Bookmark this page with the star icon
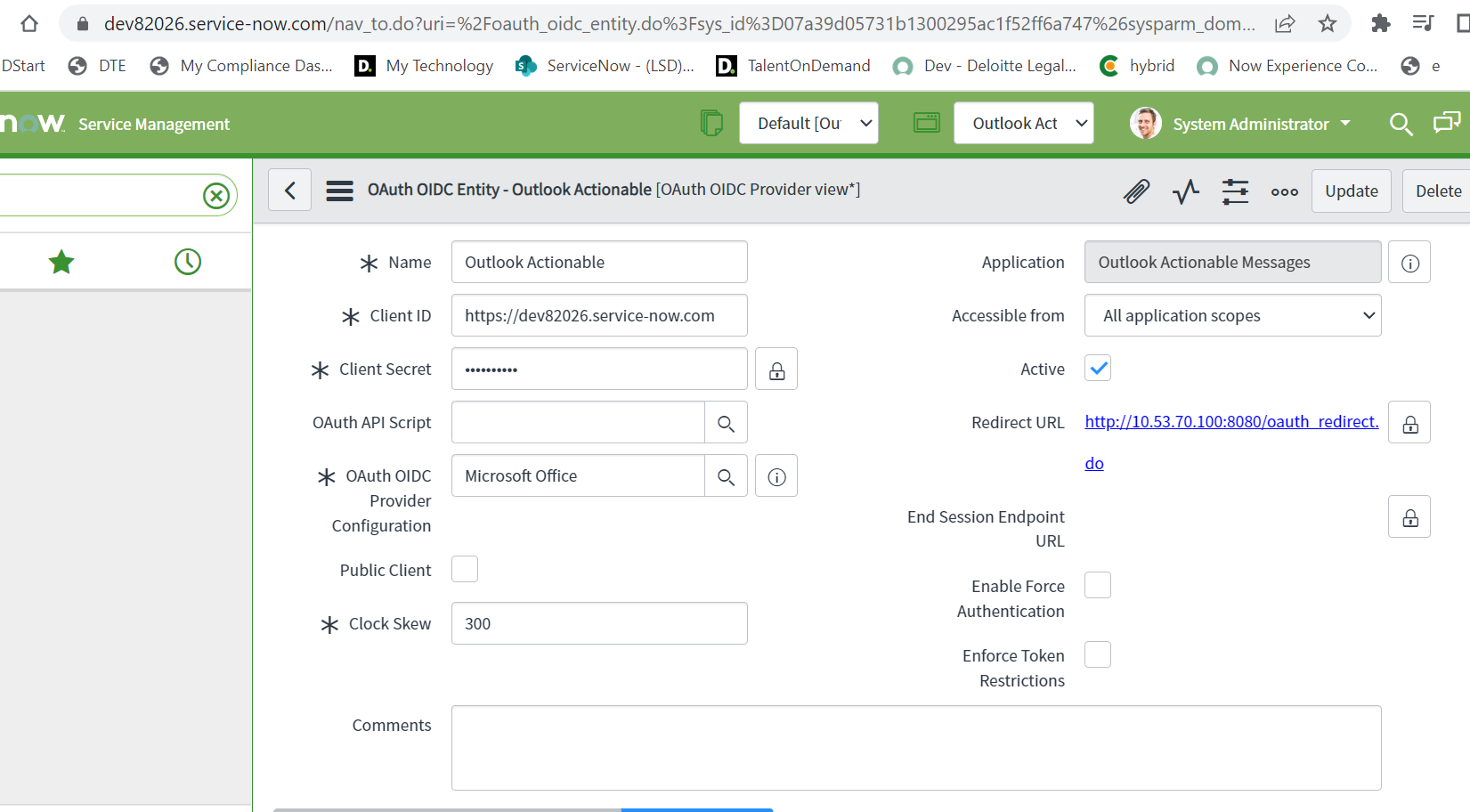 point(1328,24)
